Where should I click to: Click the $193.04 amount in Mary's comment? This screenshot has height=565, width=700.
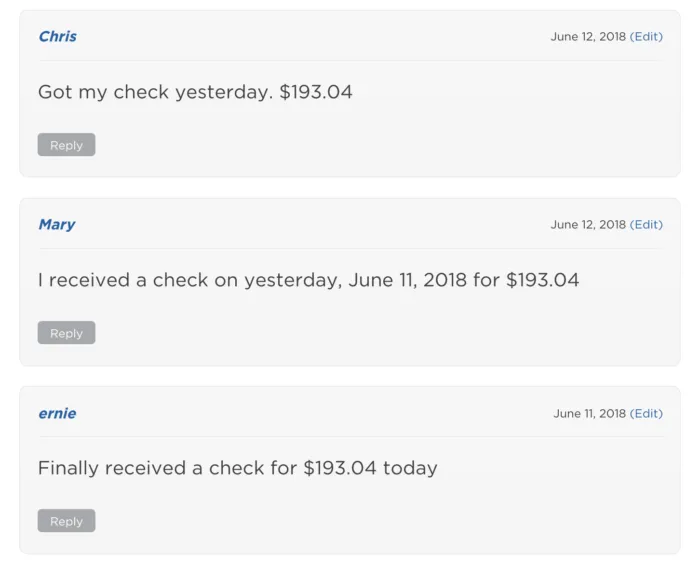(543, 280)
